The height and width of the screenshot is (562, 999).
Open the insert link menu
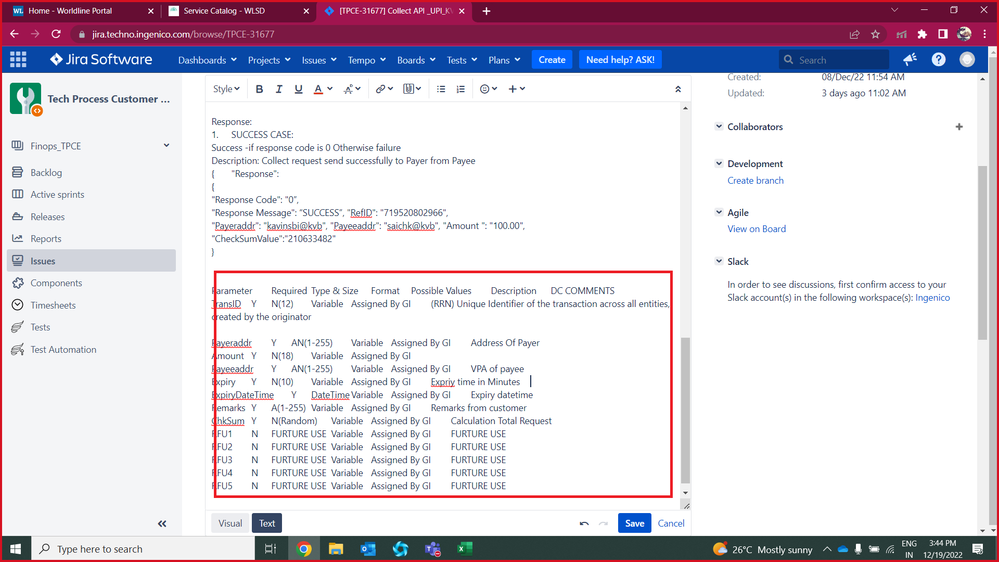pyautogui.click(x=384, y=89)
